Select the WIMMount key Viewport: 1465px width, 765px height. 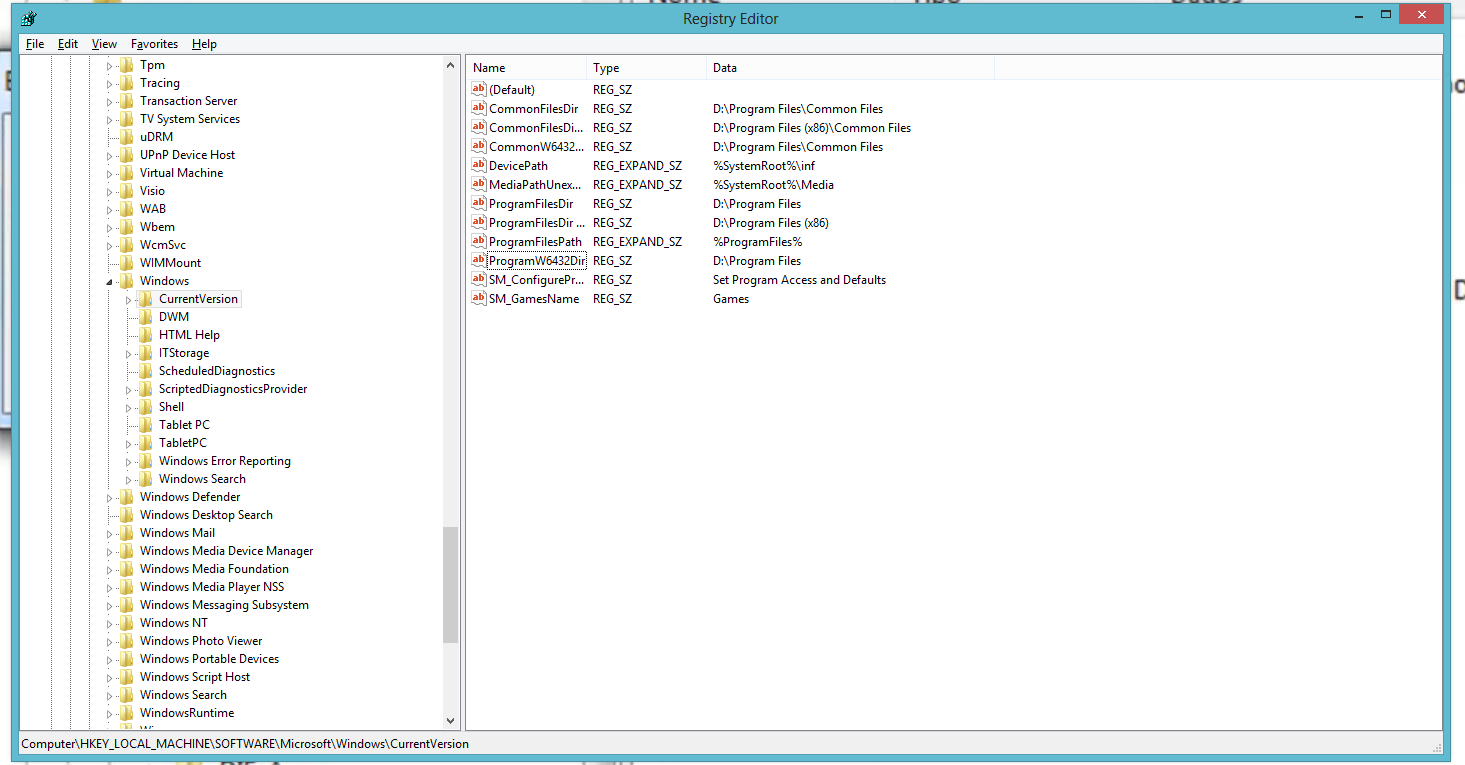pos(170,263)
